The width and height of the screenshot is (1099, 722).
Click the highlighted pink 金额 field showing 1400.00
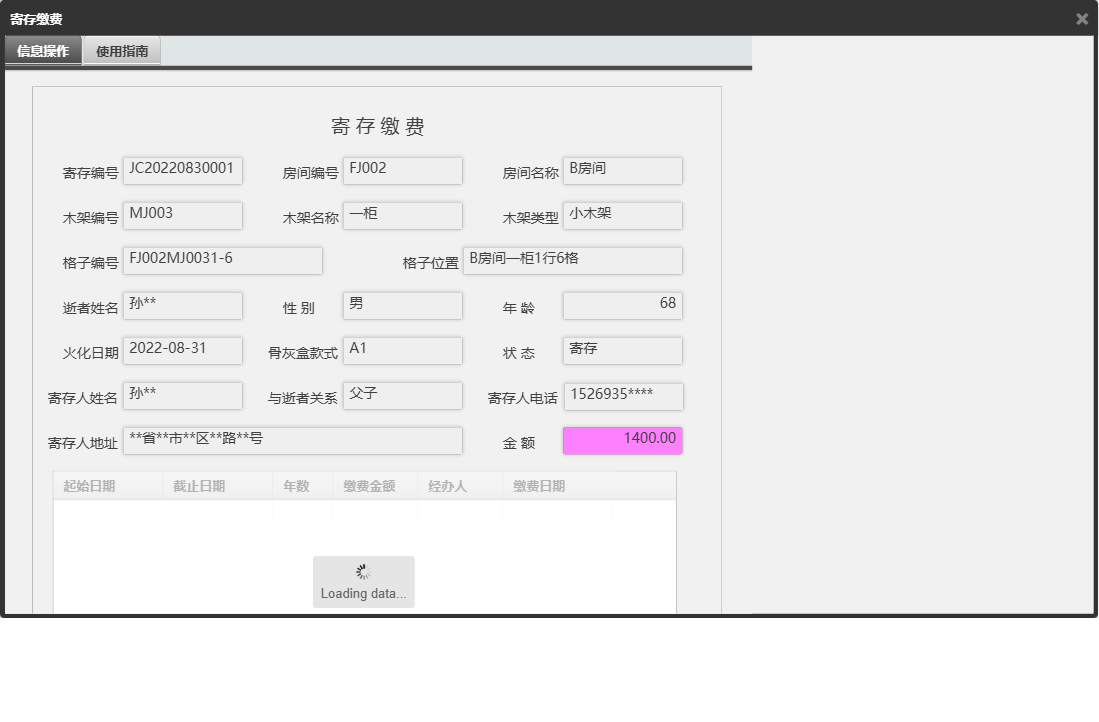point(622,440)
